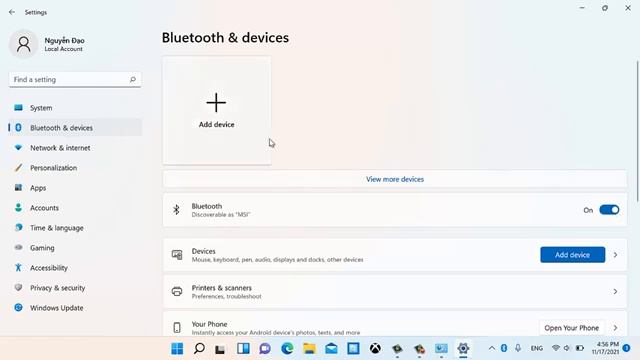The height and width of the screenshot is (360, 640).
Task: Click the ENG language indicator
Action: [537, 348]
